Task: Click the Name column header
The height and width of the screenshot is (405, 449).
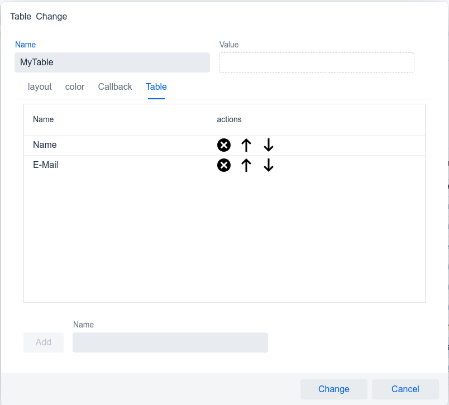Action: point(43,119)
